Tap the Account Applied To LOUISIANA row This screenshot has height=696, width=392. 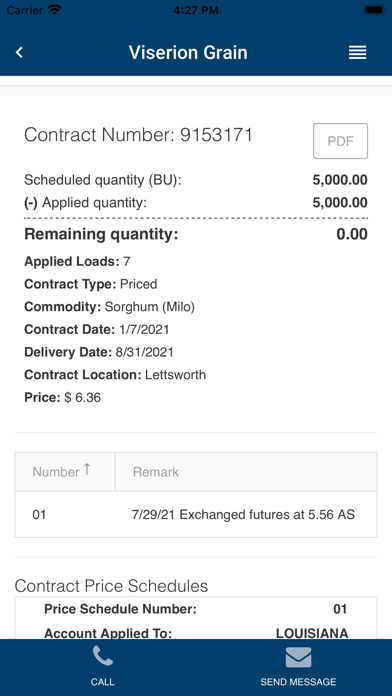(x=196, y=633)
